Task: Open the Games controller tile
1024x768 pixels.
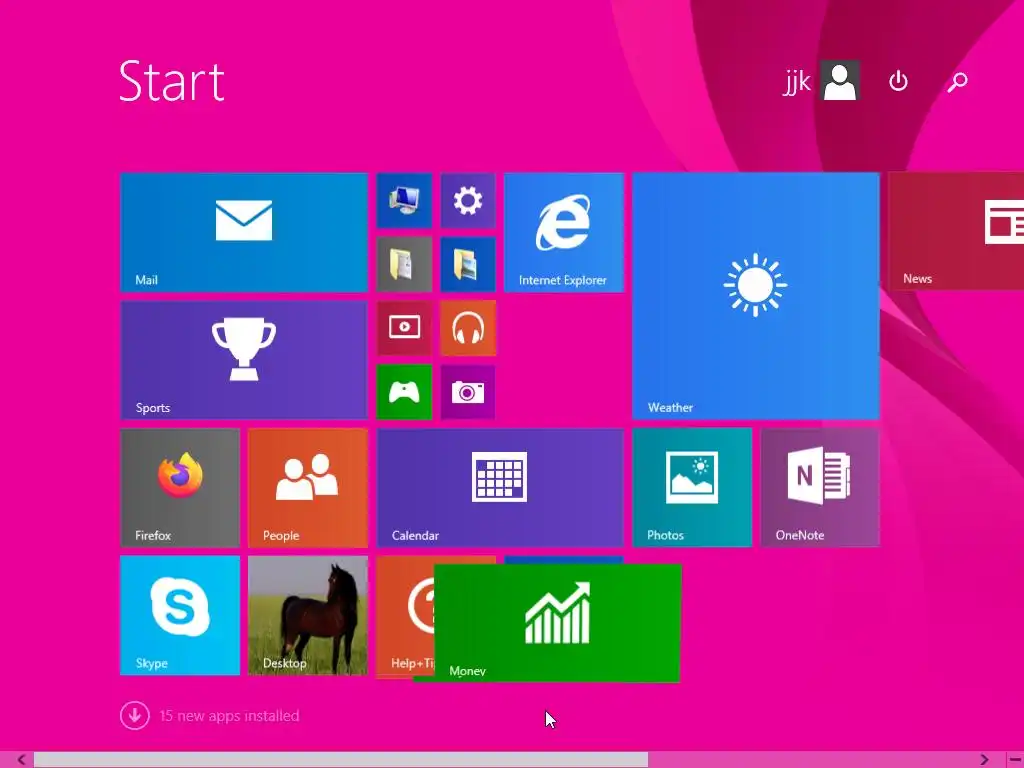Action: pos(404,392)
